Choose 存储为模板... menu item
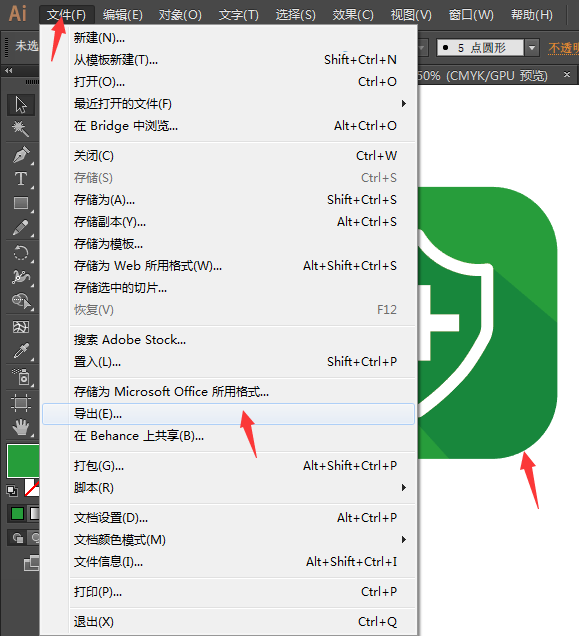 point(228,244)
